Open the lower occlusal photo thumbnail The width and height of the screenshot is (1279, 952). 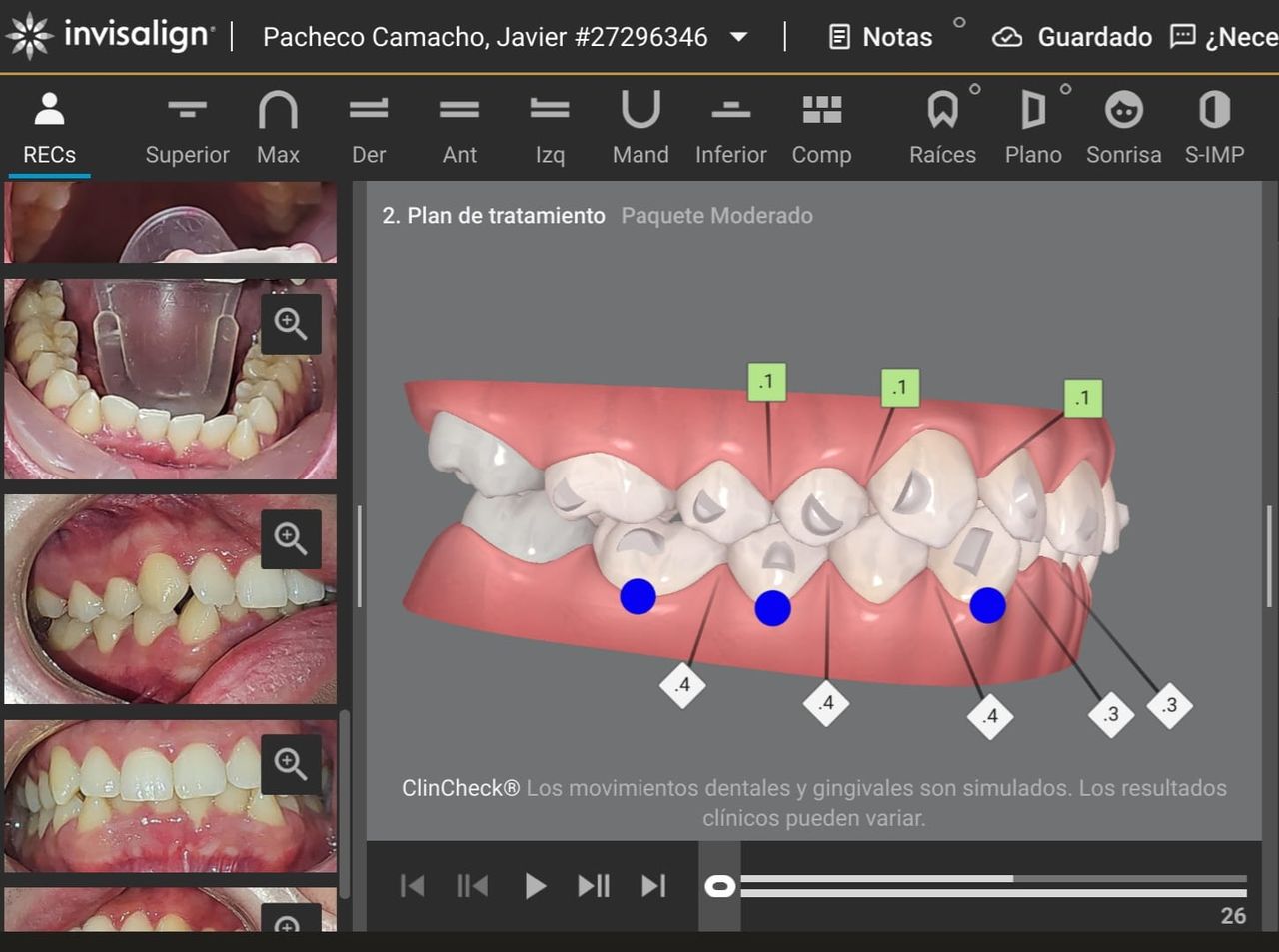tap(170, 379)
